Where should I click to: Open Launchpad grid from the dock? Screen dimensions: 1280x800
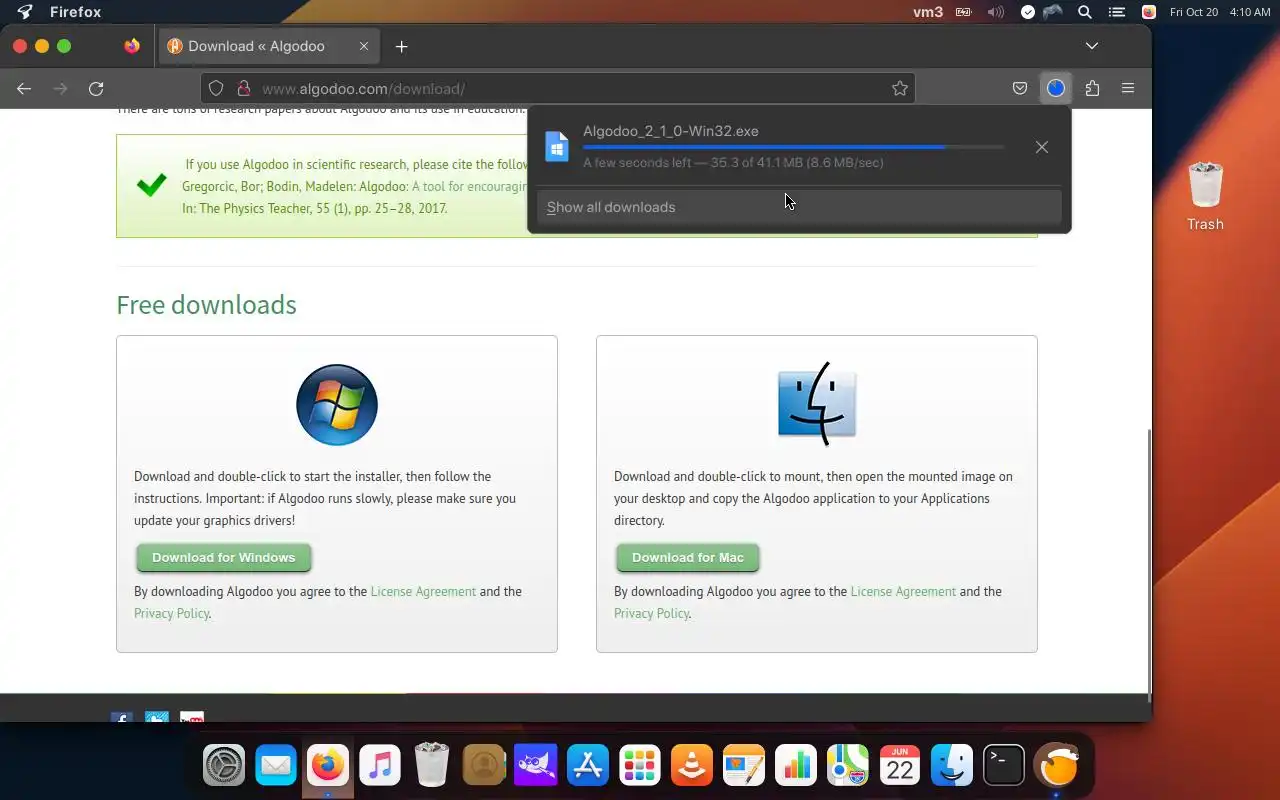[x=640, y=767]
